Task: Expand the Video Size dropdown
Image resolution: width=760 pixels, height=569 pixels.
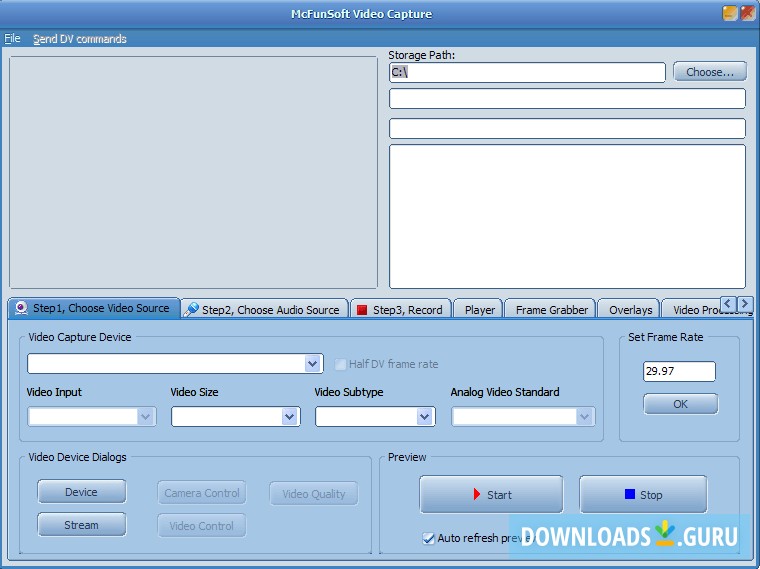Action: (x=289, y=416)
